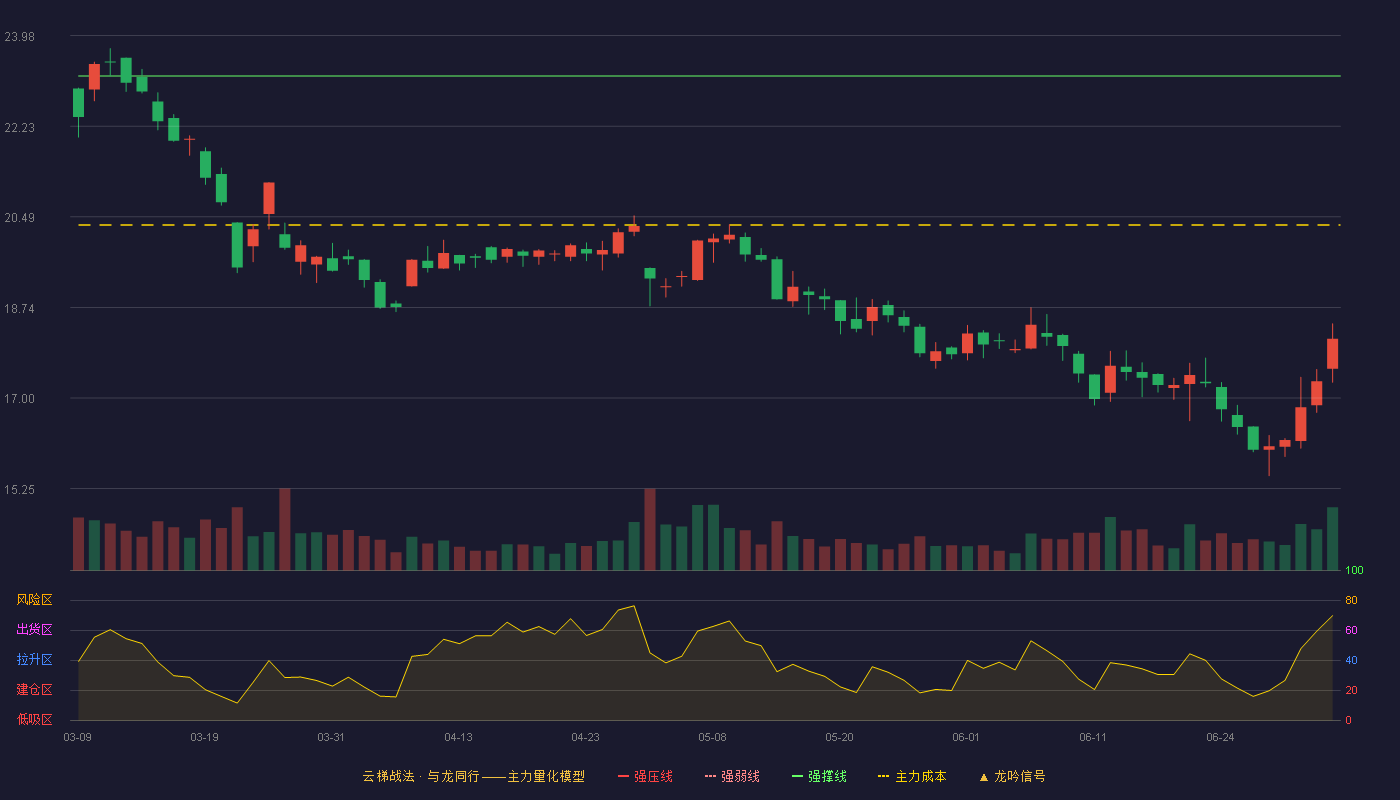Select the first green candlestick at 03-09
The image size is (1400, 800).
pyautogui.click(x=78, y=103)
